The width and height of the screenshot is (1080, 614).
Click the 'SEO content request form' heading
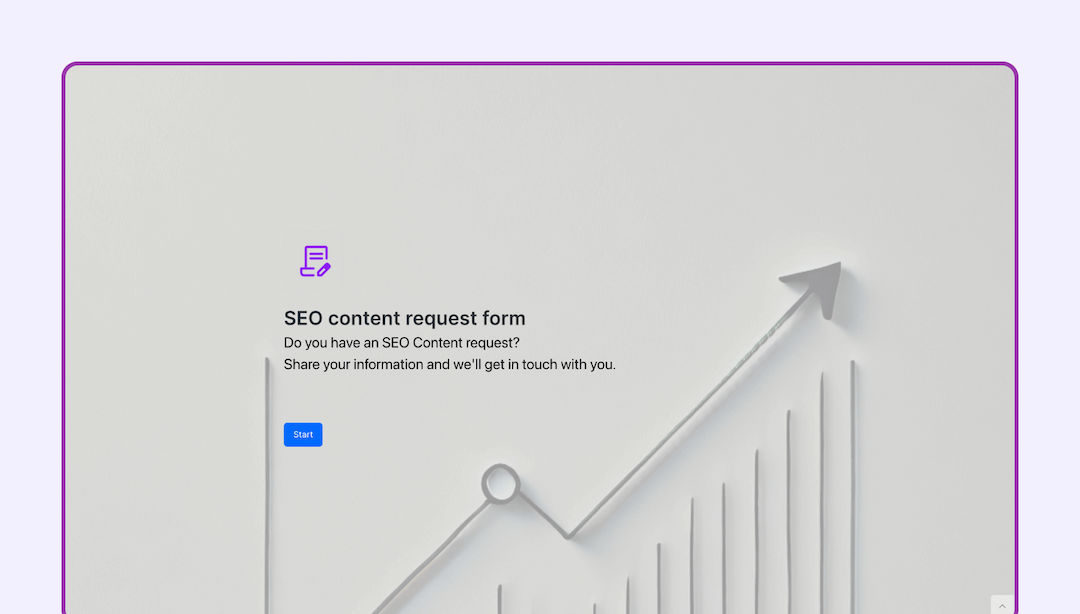coord(404,318)
